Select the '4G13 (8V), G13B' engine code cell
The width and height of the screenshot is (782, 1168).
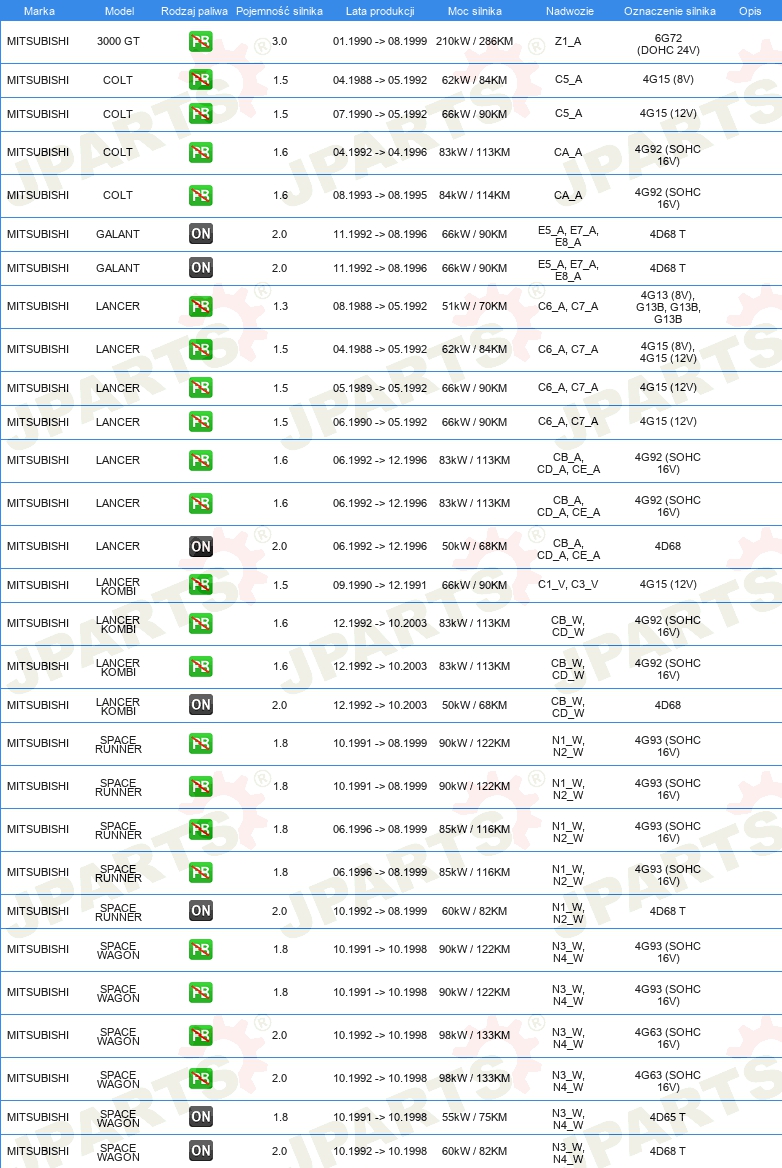click(x=668, y=307)
